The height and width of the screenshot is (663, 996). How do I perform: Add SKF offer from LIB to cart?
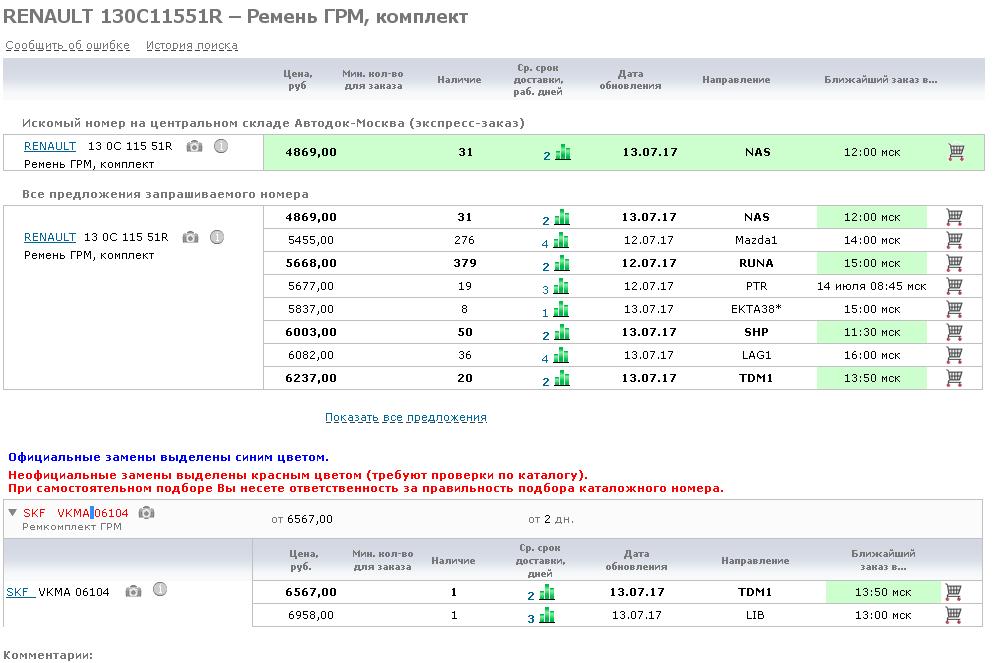[953, 615]
